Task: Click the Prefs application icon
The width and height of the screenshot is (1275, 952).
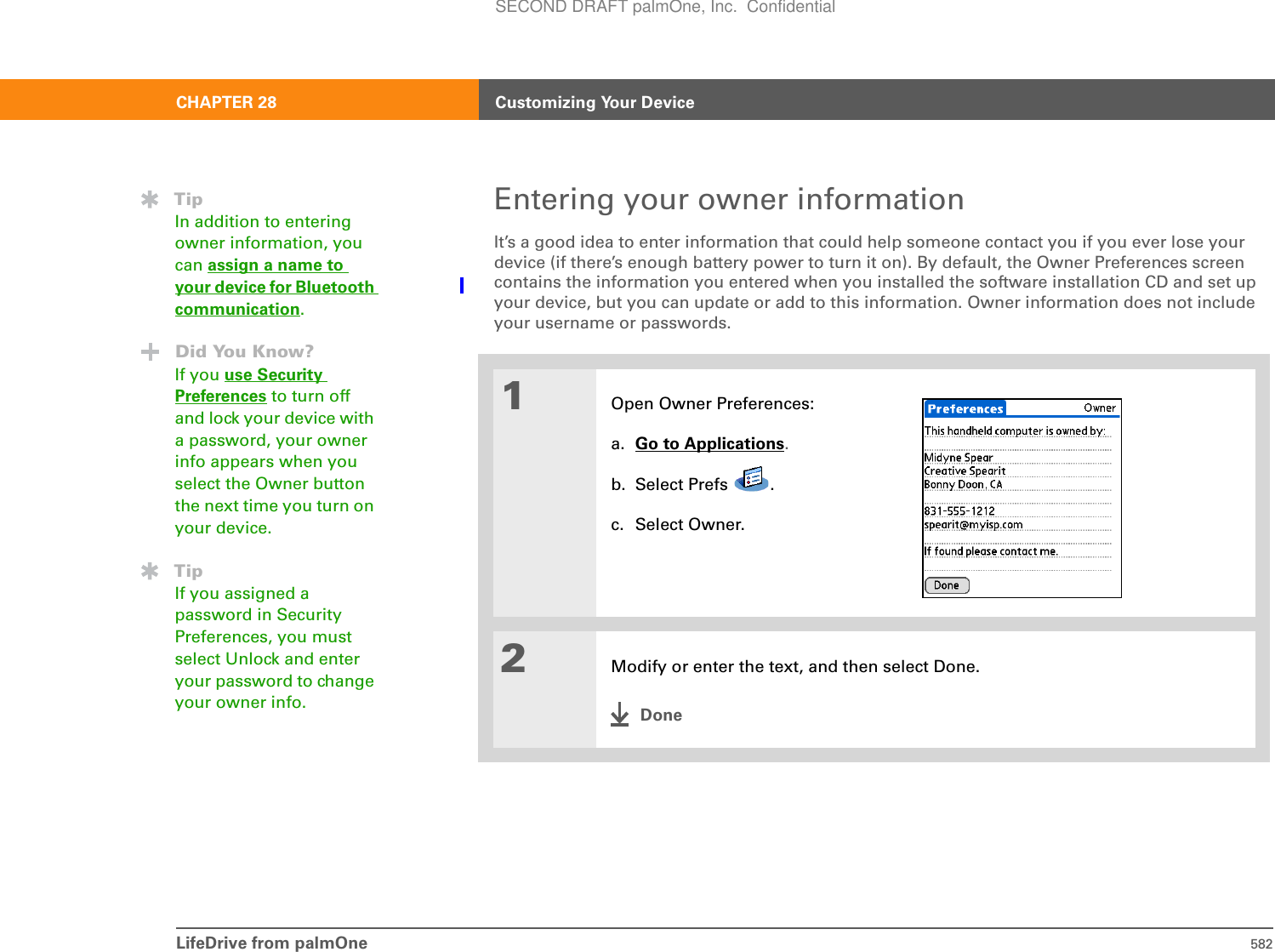Action: coord(751,479)
